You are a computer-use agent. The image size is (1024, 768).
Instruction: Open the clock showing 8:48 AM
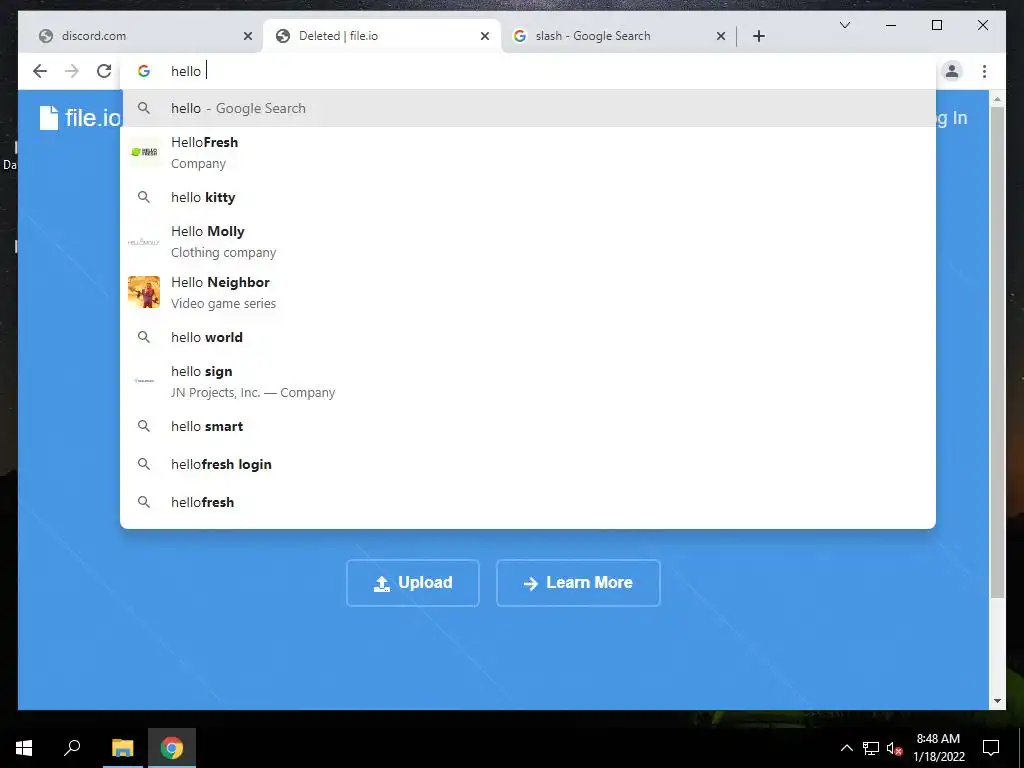coord(938,748)
